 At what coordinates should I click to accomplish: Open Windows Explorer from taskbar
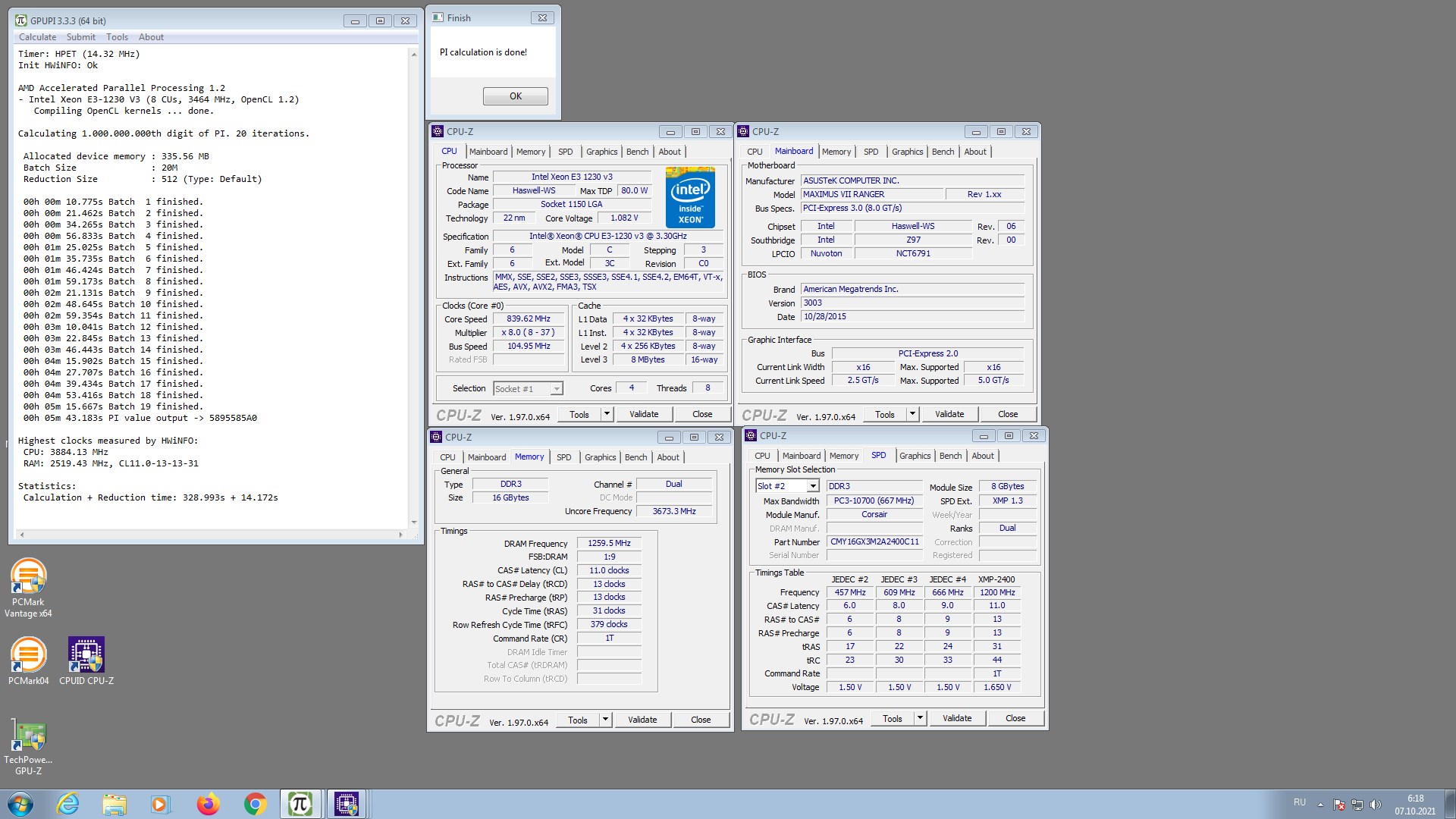point(115,804)
